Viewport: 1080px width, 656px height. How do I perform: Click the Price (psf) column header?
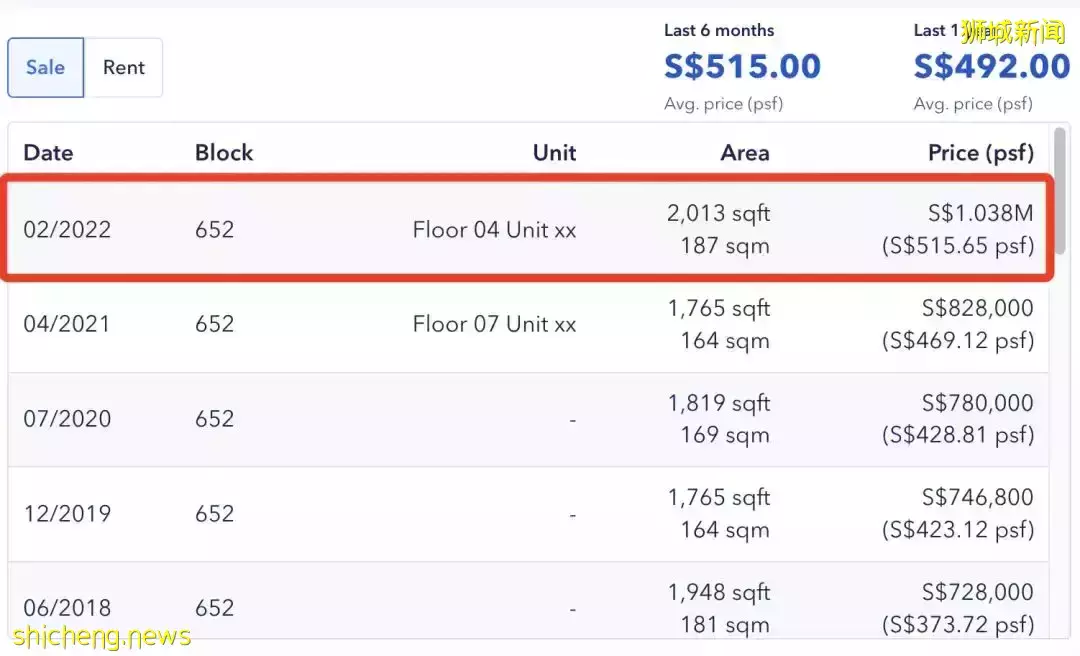[x=980, y=153]
